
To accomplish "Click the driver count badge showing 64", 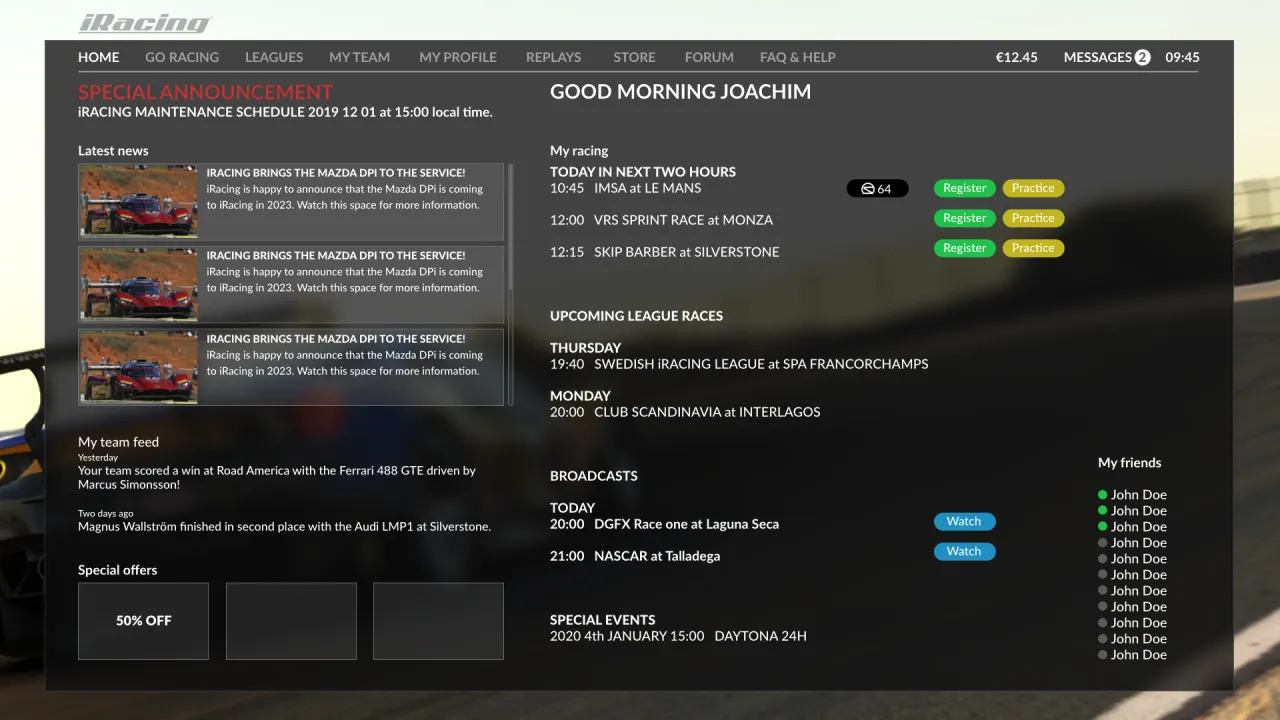I will tap(877, 188).
